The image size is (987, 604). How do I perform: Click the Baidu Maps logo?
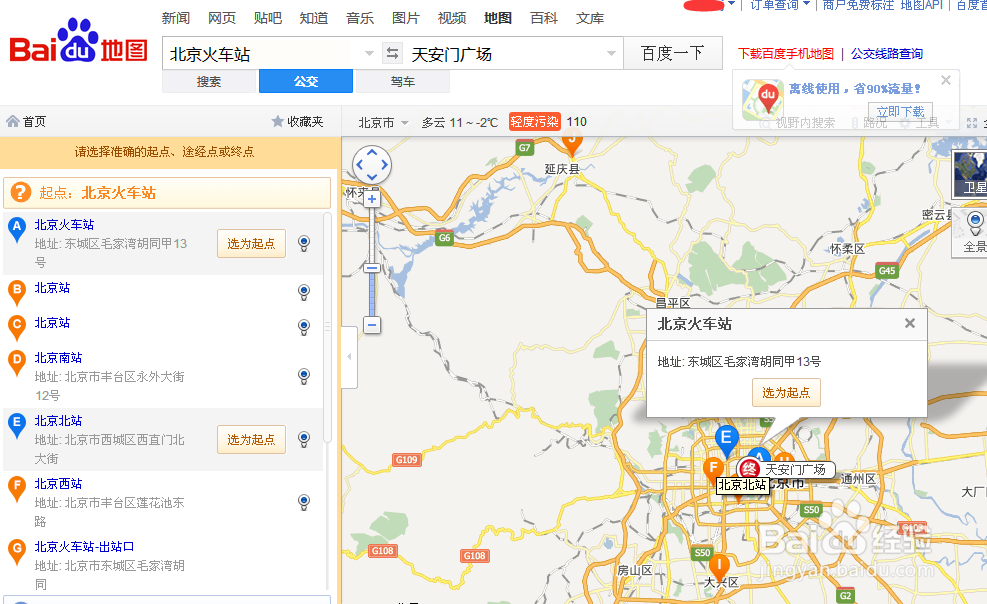click(x=78, y=42)
